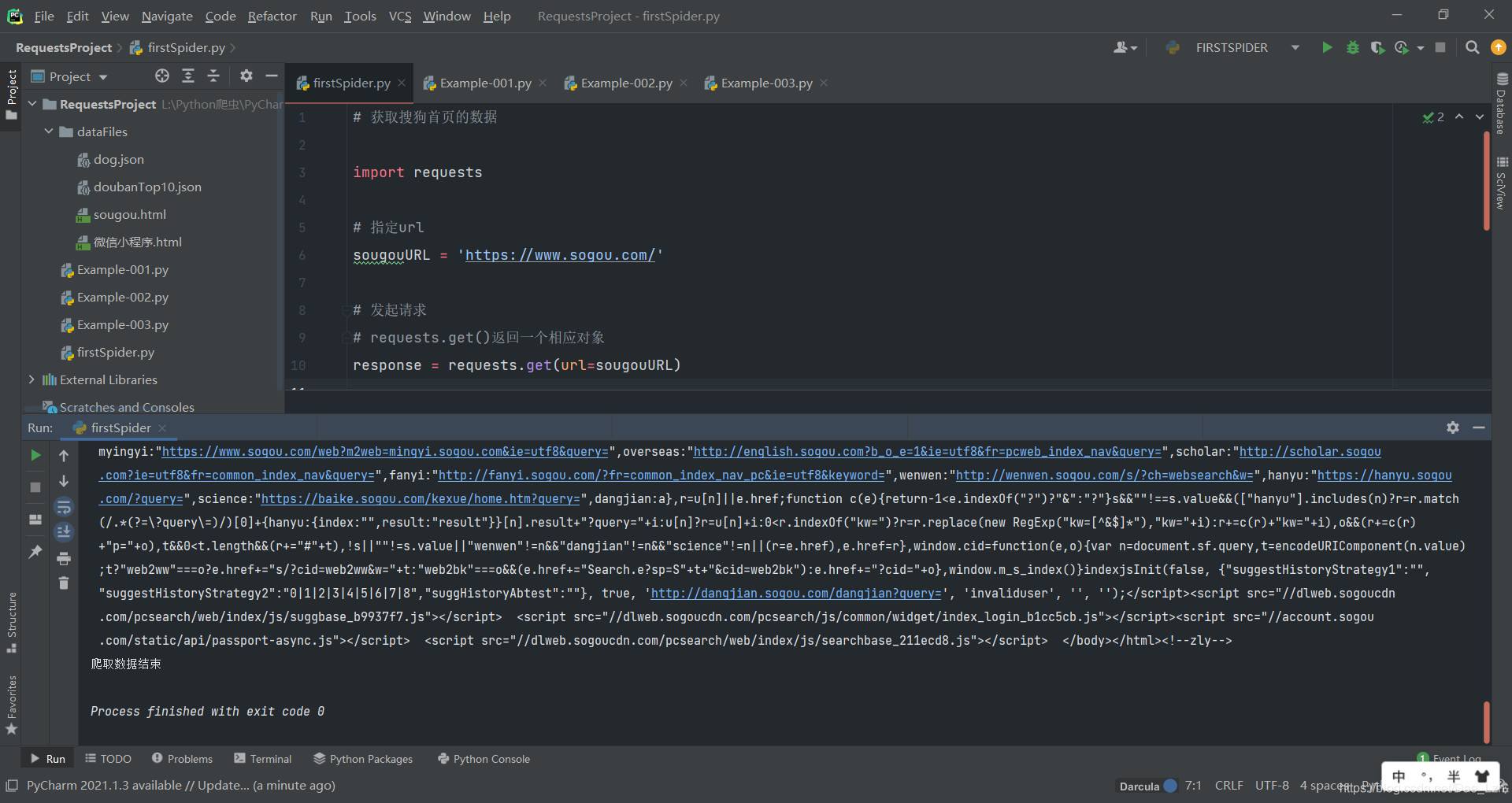The image size is (1512, 803).
Task: Close the Example-003.py tab
Action: [x=824, y=83]
